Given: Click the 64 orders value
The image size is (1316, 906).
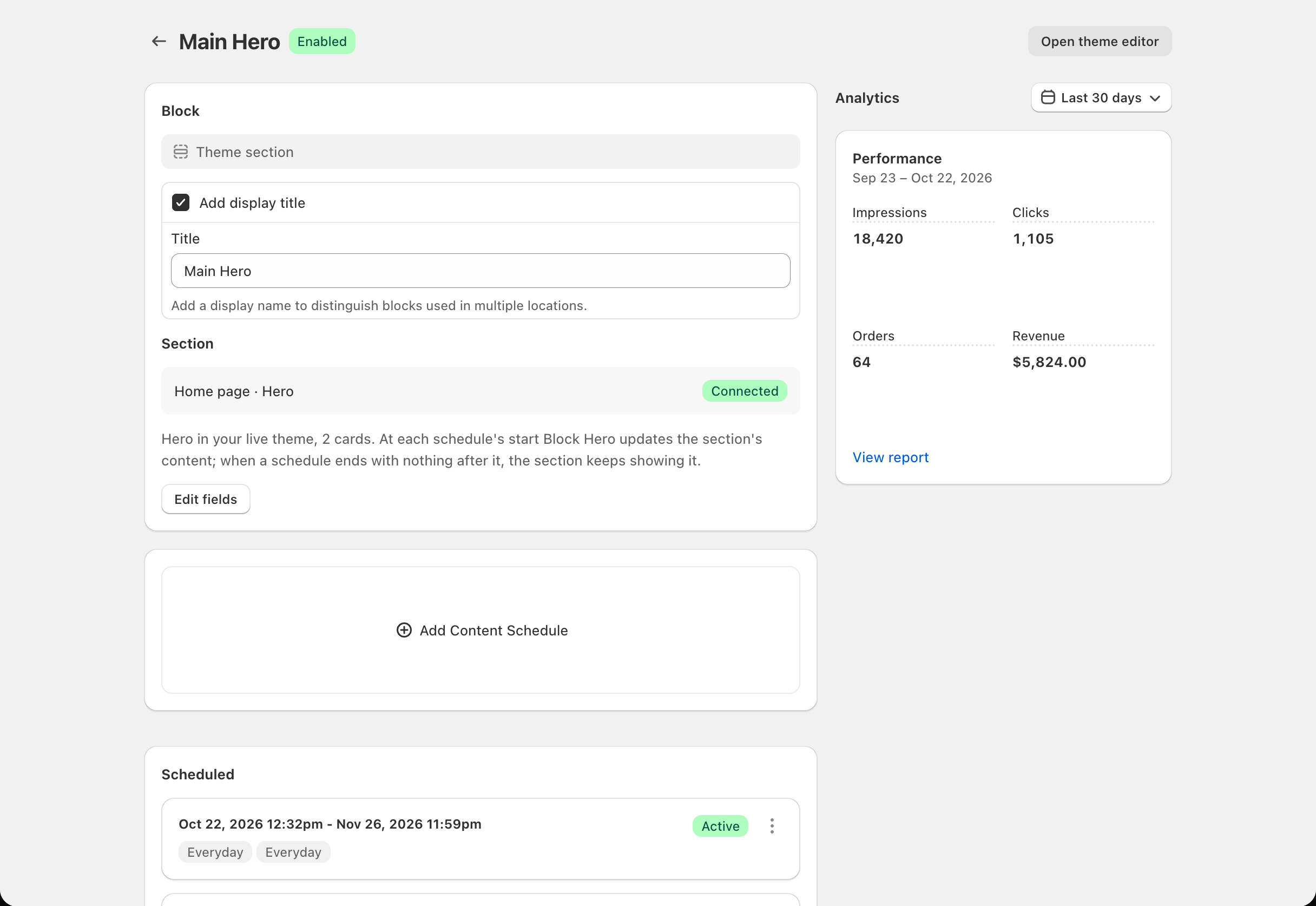Looking at the screenshot, I should [x=861, y=362].
